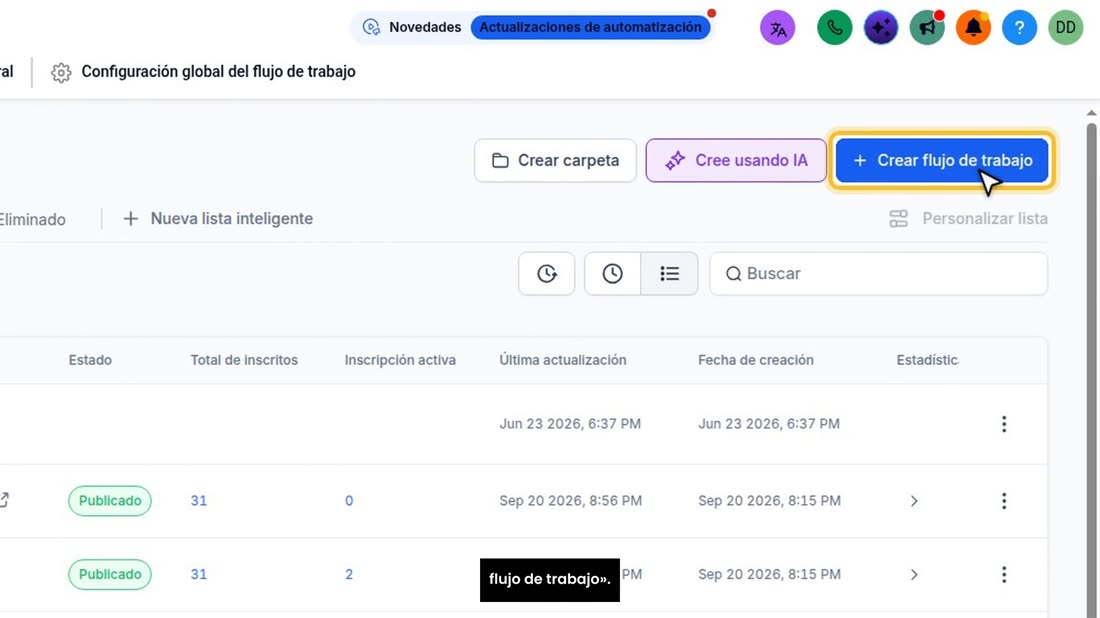Click the Novedades label

tap(425, 27)
